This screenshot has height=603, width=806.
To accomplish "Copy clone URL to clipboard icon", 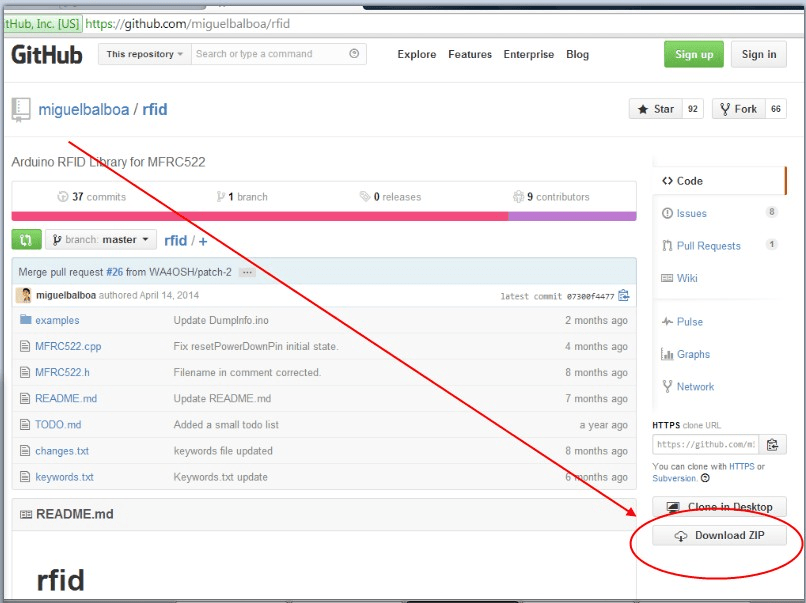I will [x=772, y=445].
